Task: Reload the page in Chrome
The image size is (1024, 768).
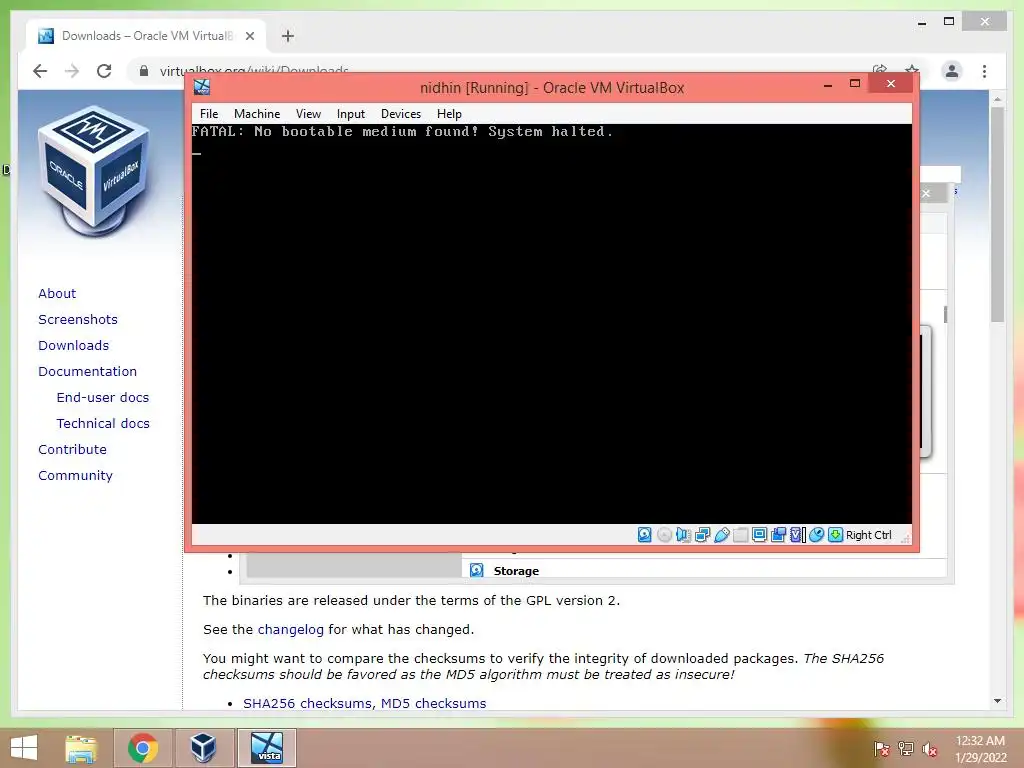Action: click(104, 71)
